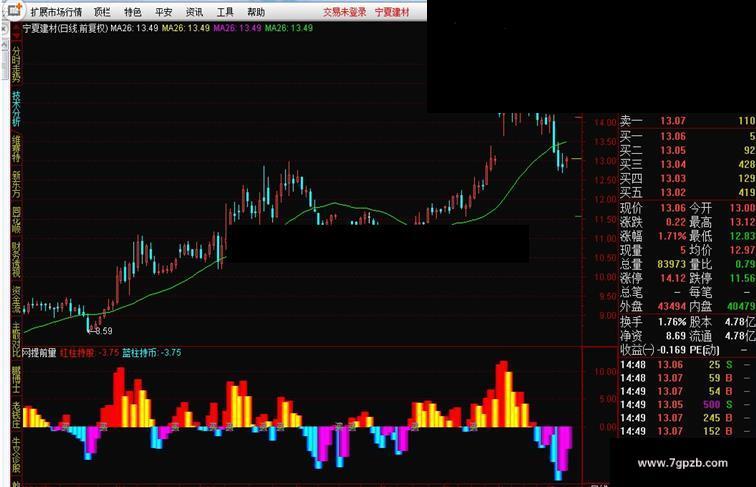Image resolution: width=756 pixels, height=487 pixels.
Task: Click the 买三 bid row at 13.04
Action: pyautogui.click(x=688, y=164)
